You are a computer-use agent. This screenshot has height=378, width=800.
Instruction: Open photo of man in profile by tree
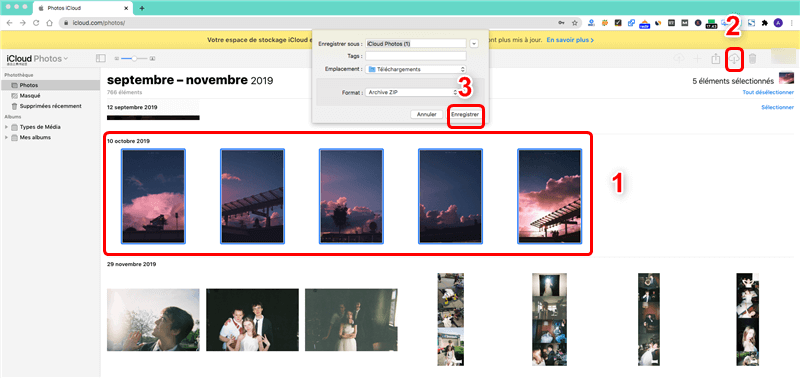click(153, 320)
